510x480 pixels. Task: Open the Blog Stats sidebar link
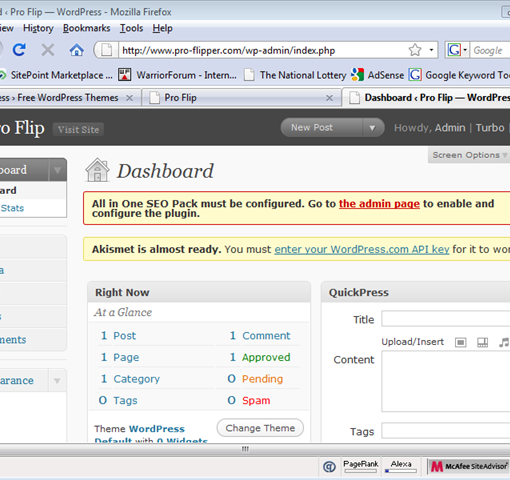pyautogui.click(x=12, y=208)
